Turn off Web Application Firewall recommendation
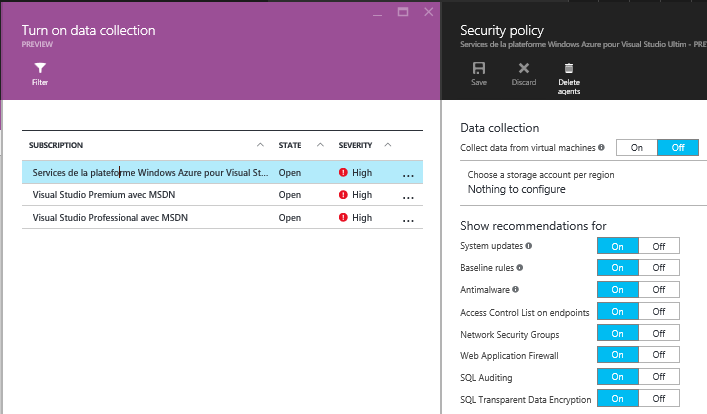The image size is (707, 414). pyautogui.click(x=658, y=355)
